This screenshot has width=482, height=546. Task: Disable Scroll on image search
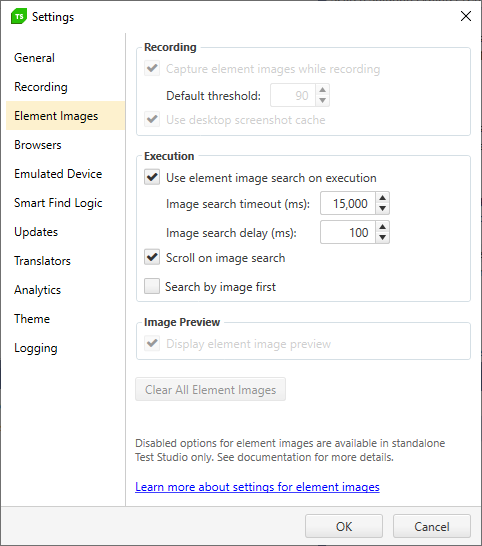point(152,257)
